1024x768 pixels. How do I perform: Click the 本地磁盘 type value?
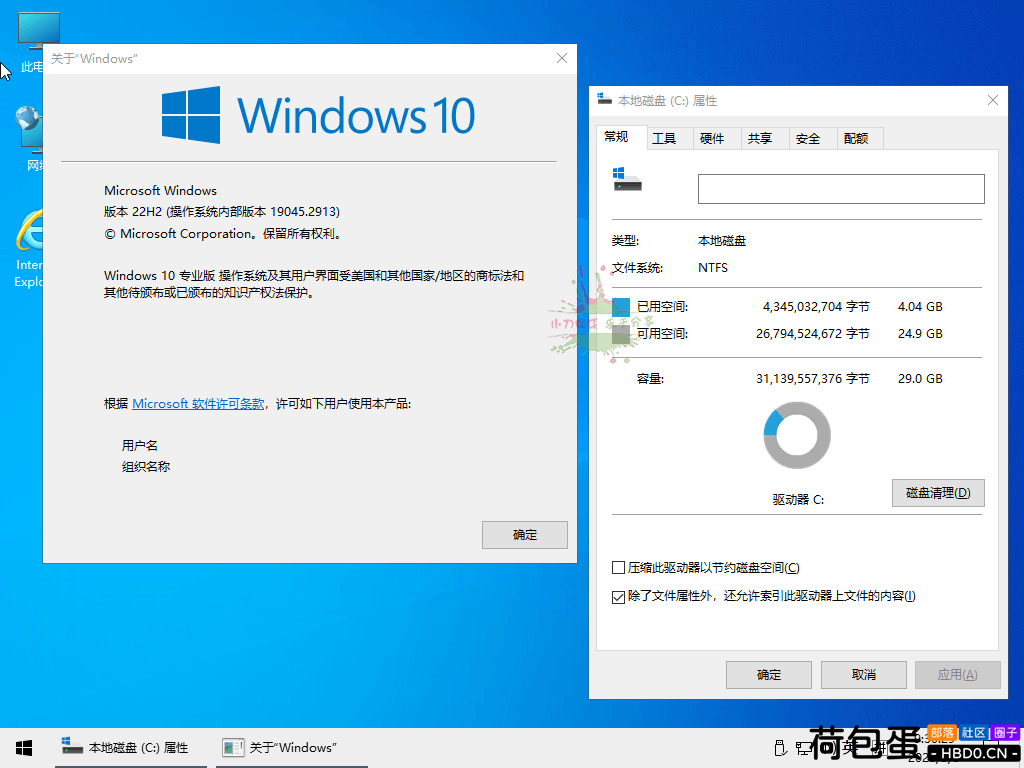(722, 241)
